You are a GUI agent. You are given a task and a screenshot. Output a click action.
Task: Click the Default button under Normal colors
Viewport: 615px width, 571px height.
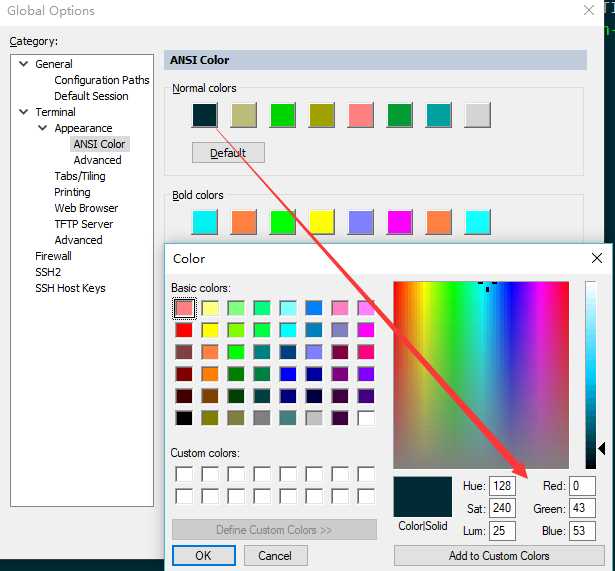228,153
